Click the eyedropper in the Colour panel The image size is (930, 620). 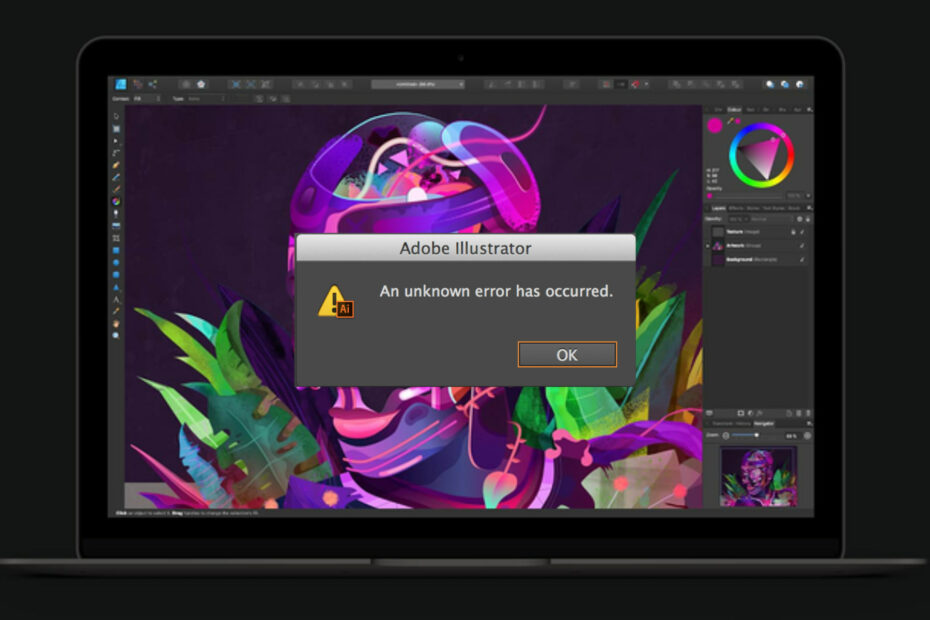730,121
